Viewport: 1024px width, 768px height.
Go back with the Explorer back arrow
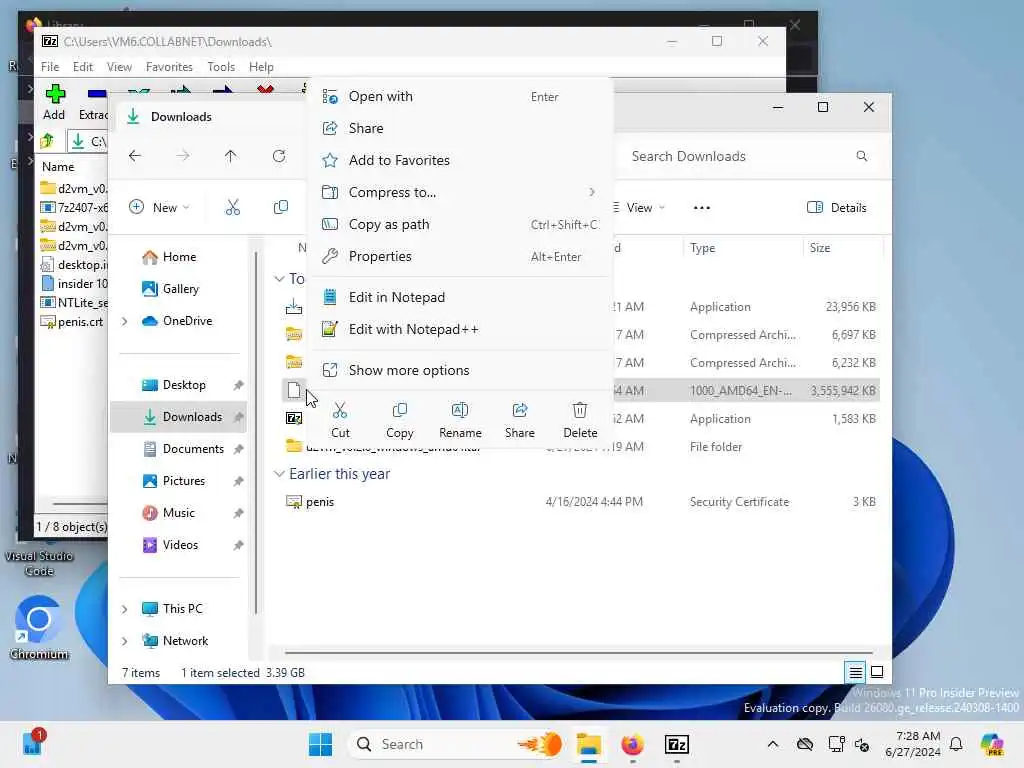click(135, 156)
